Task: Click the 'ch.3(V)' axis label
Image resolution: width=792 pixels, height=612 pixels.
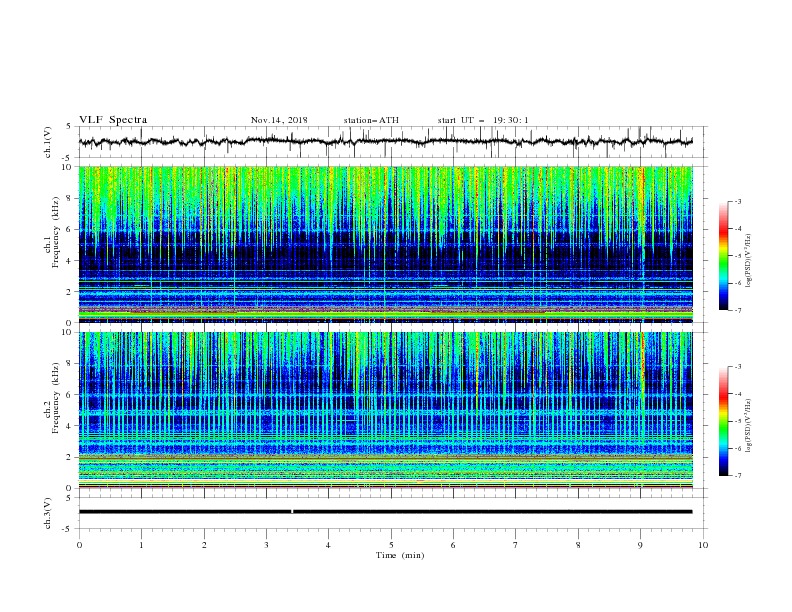Action: point(48,513)
